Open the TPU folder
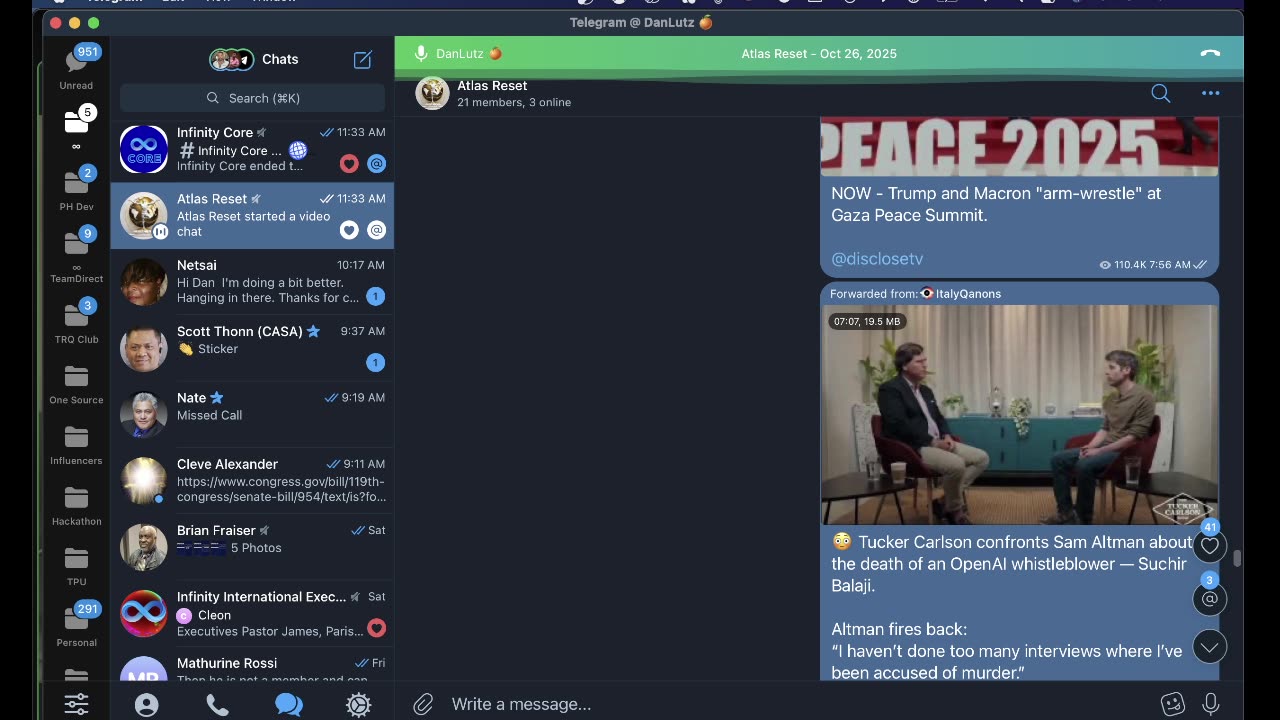The width and height of the screenshot is (1280, 720). (76, 566)
